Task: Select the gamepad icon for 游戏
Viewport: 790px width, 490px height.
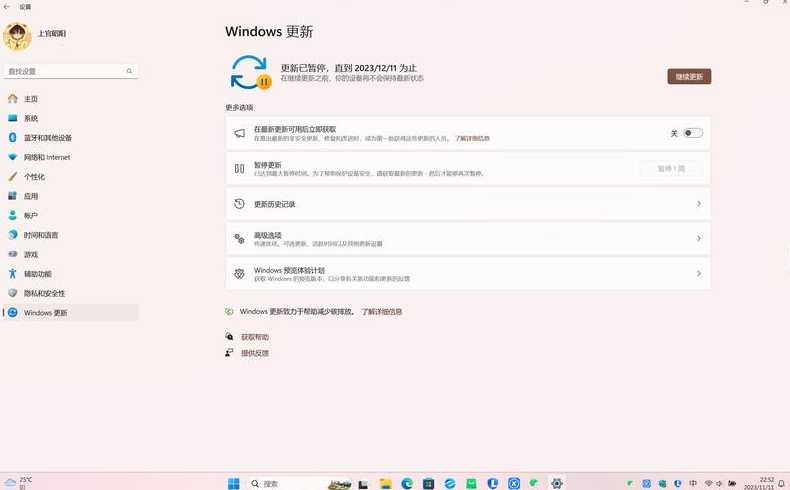Action: pyautogui.click(x=13, y=254)
